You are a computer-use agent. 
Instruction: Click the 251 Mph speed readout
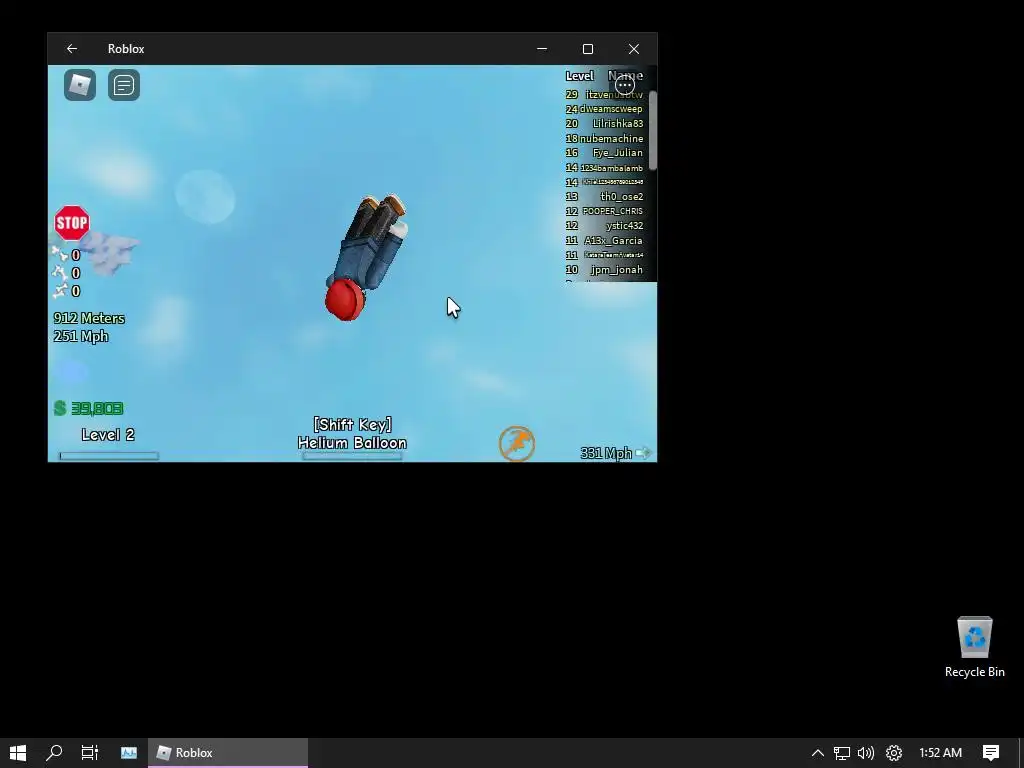click(81, 336)
